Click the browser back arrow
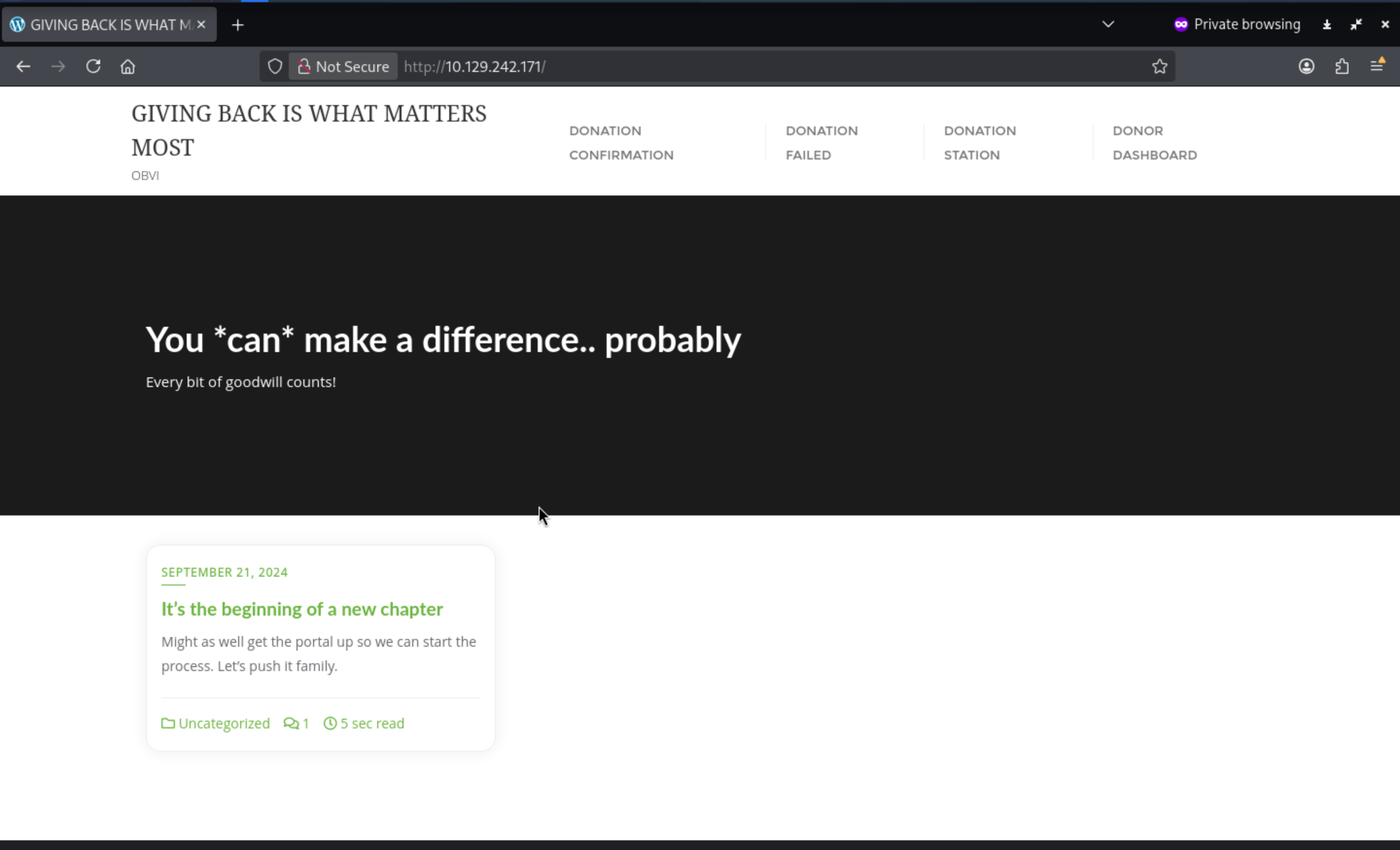The width and height of the screenshot is (1400, 850). pyautogui.click(x=23, y=67)
